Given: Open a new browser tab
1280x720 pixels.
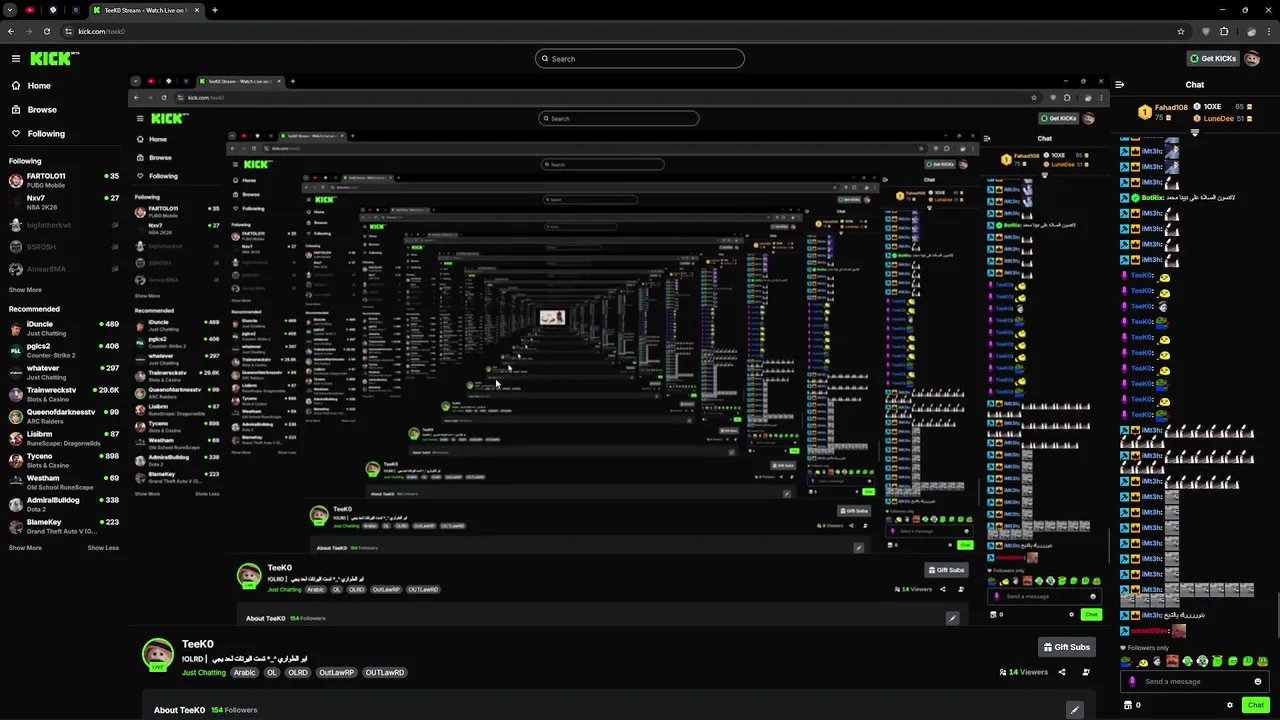Looking at the screenshot, I should pos(214,10).
